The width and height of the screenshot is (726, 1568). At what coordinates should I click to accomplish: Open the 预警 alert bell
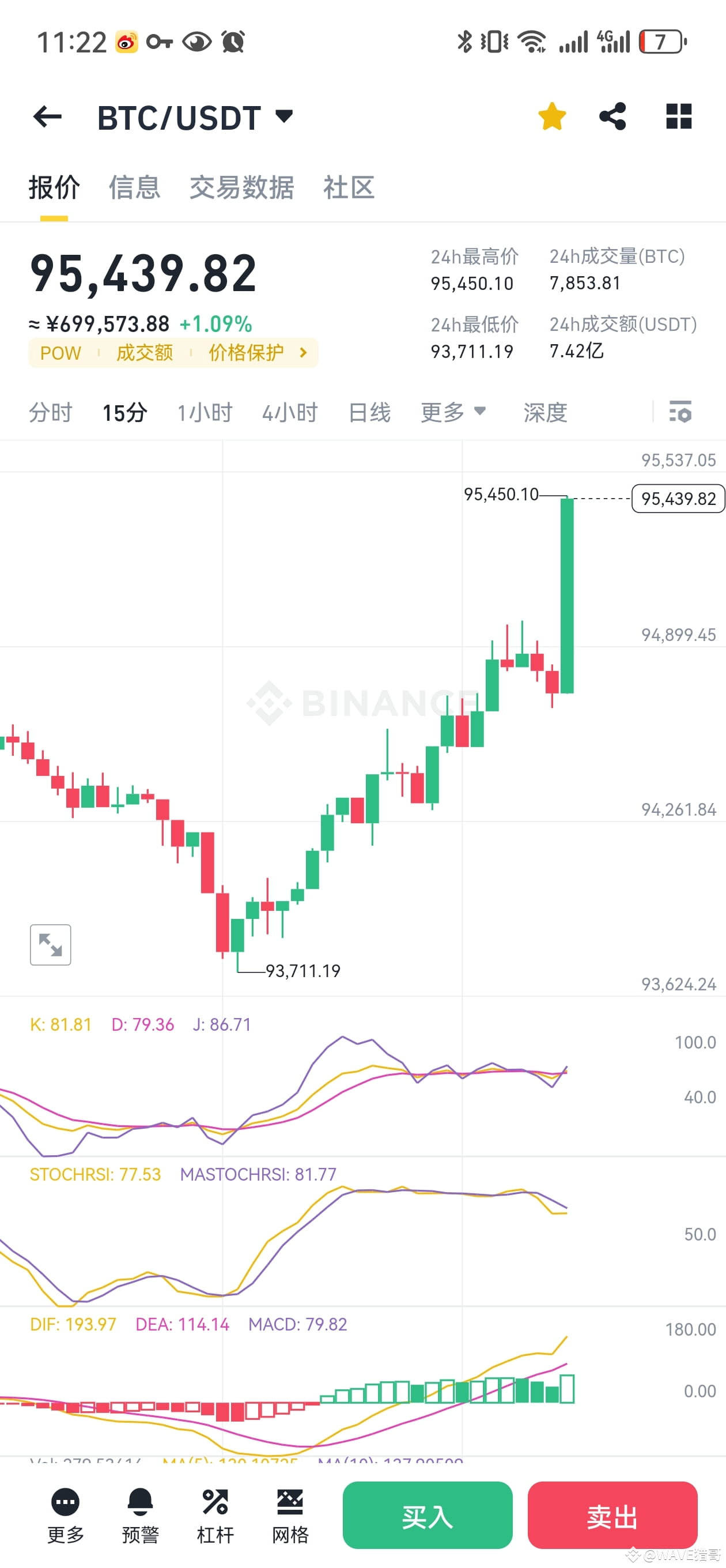coord(141,1516)
